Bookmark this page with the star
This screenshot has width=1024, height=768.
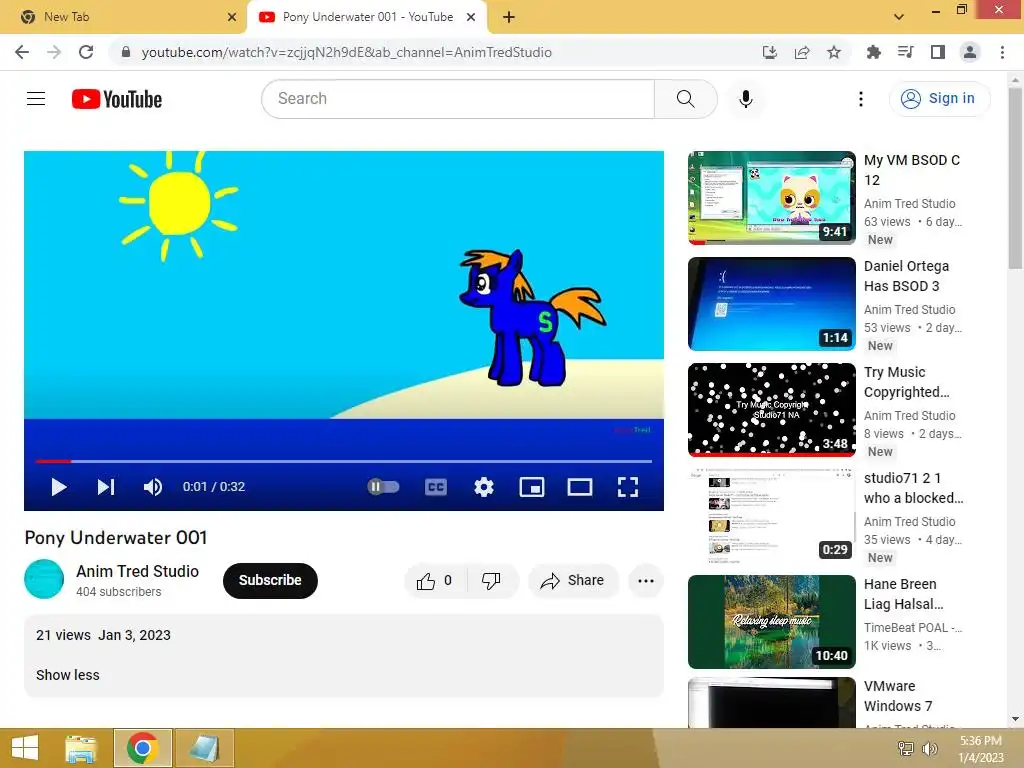[834, 52]
